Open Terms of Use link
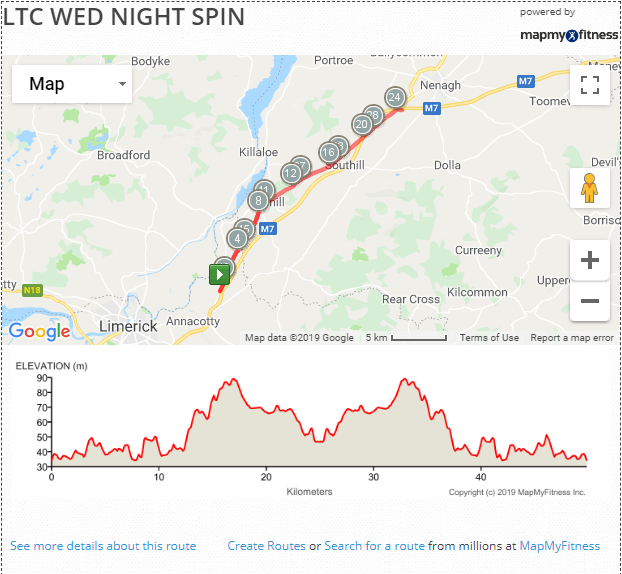Image resolution: width=622 pixels, height=574 pixels. [489, 338]
